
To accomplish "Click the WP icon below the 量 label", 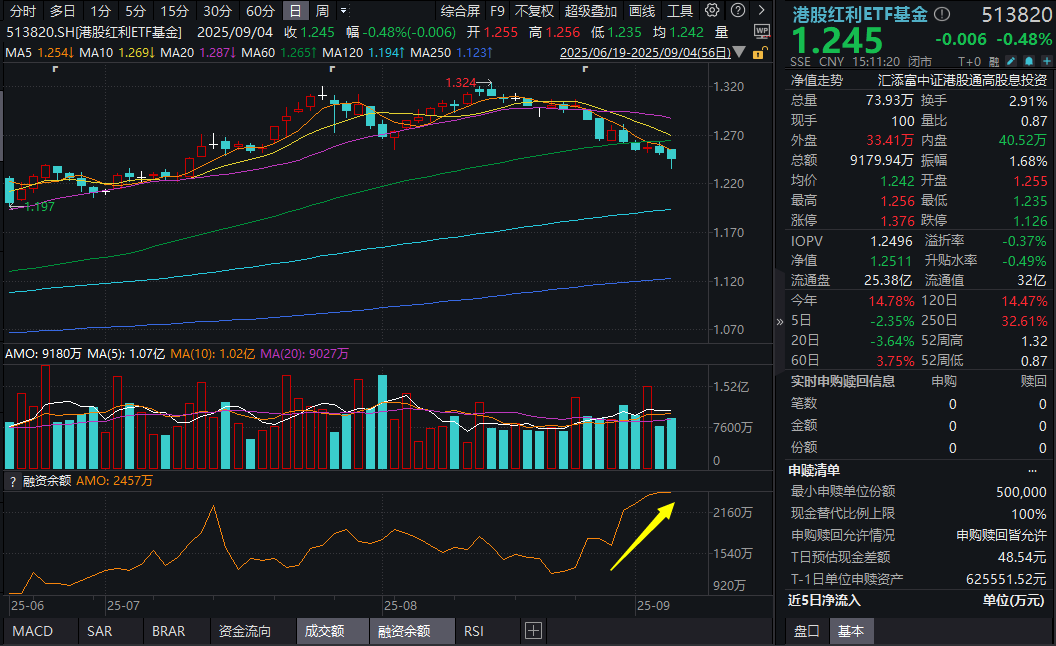I will 762,31.
